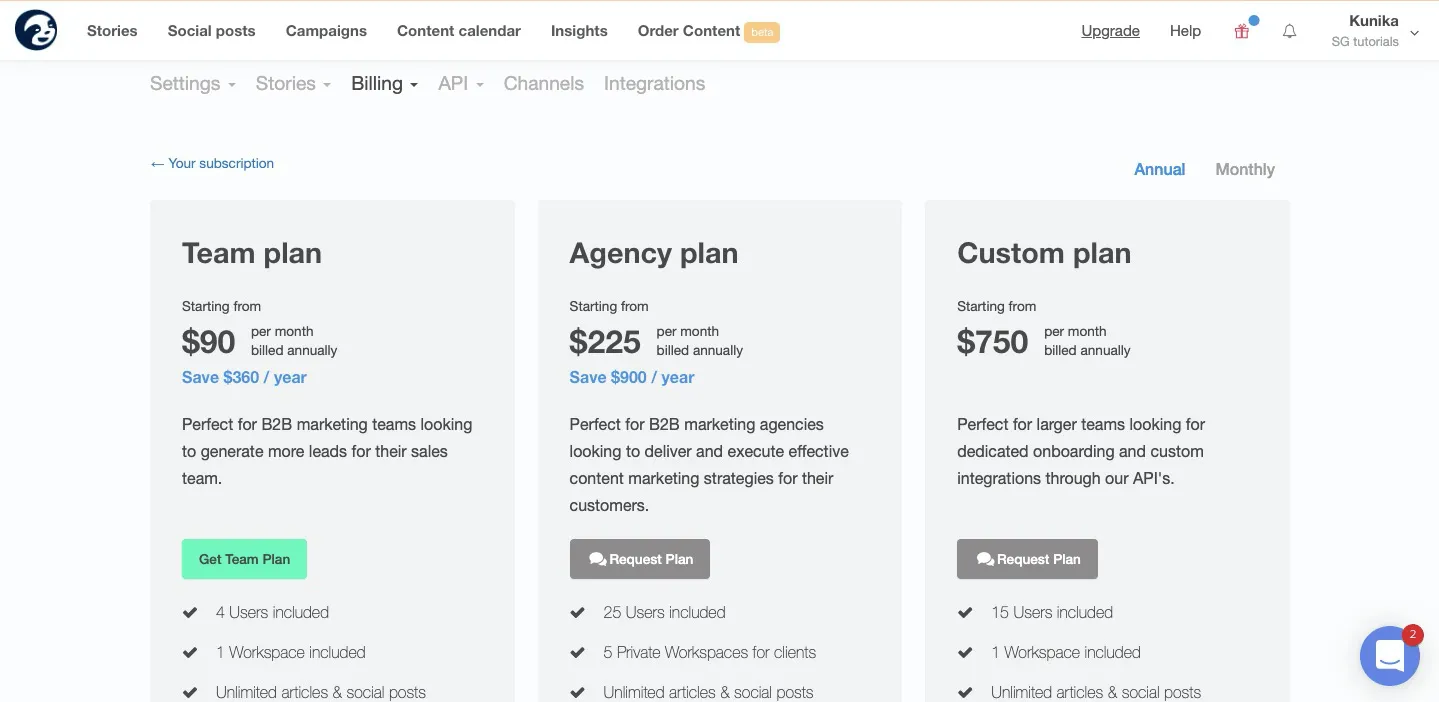
Task: Click the Order Content beta badge
Action: (762, 32)
